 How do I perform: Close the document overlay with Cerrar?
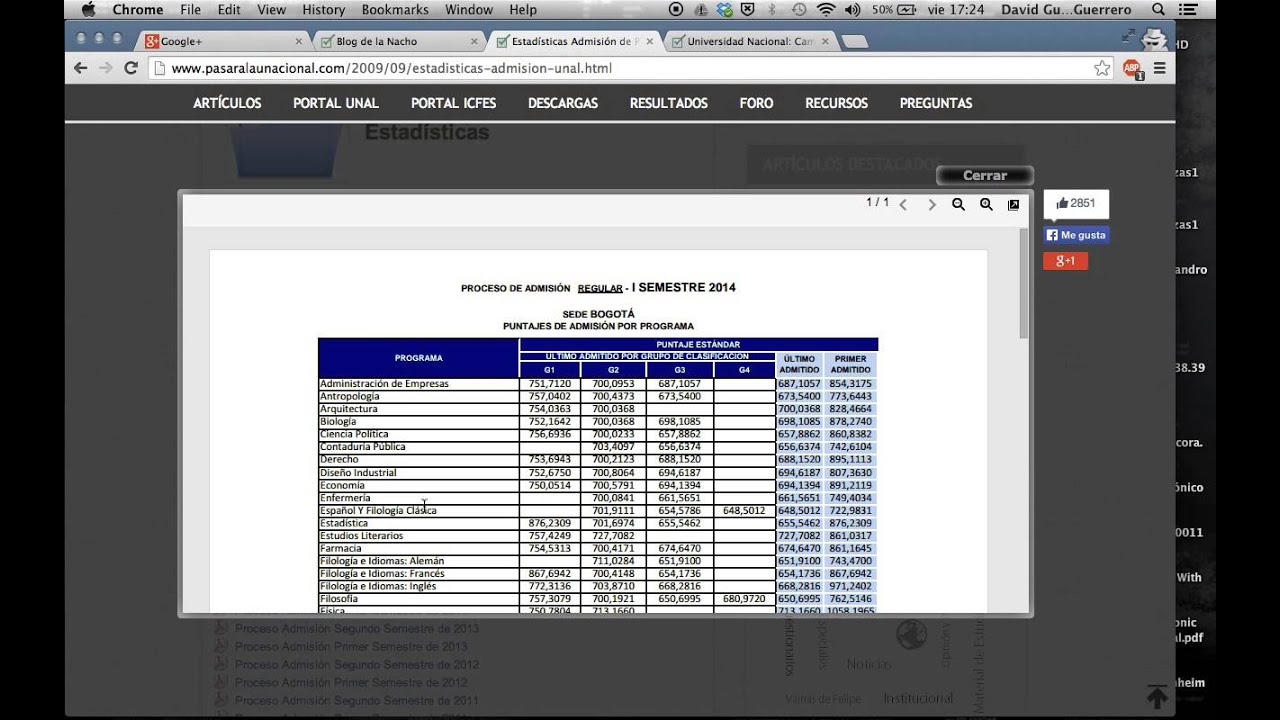(985, 175)
